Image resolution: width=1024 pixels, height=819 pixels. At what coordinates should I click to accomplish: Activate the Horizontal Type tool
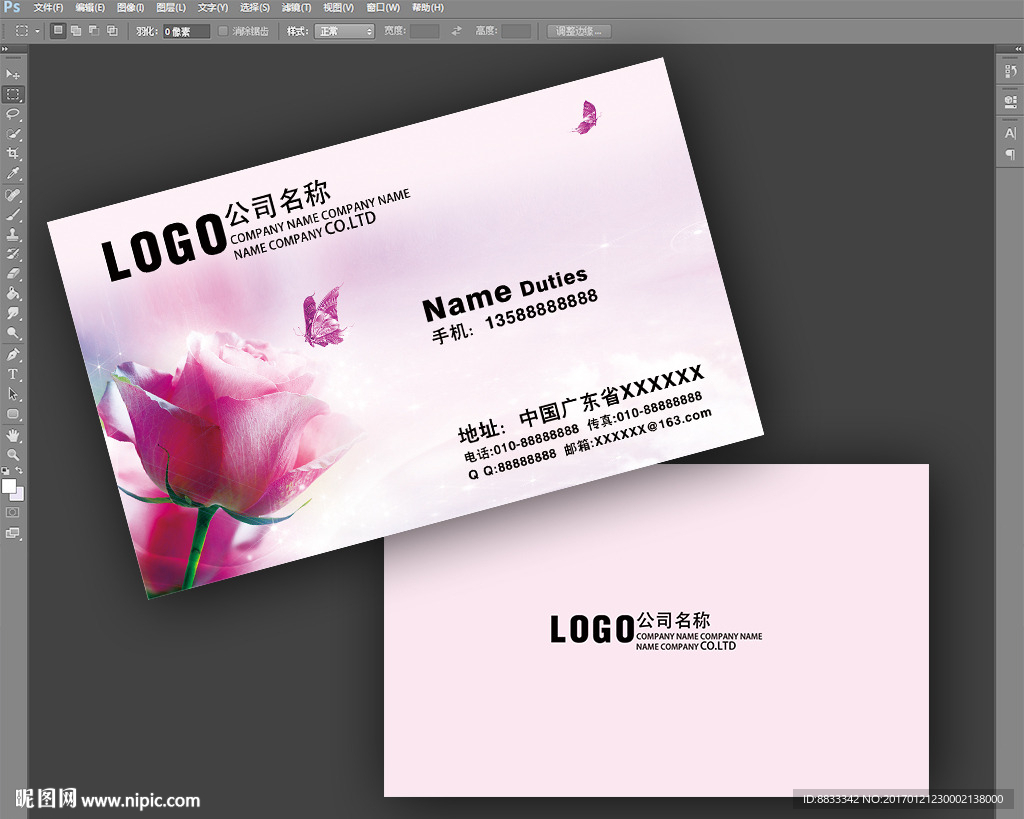coord(13,374)
